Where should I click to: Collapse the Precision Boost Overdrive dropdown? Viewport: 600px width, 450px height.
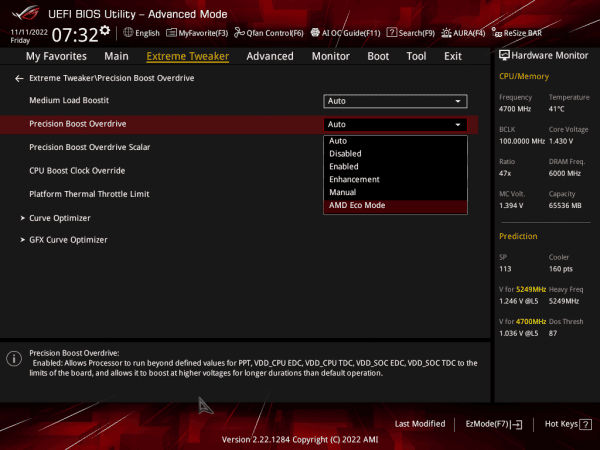click(396, 124)
